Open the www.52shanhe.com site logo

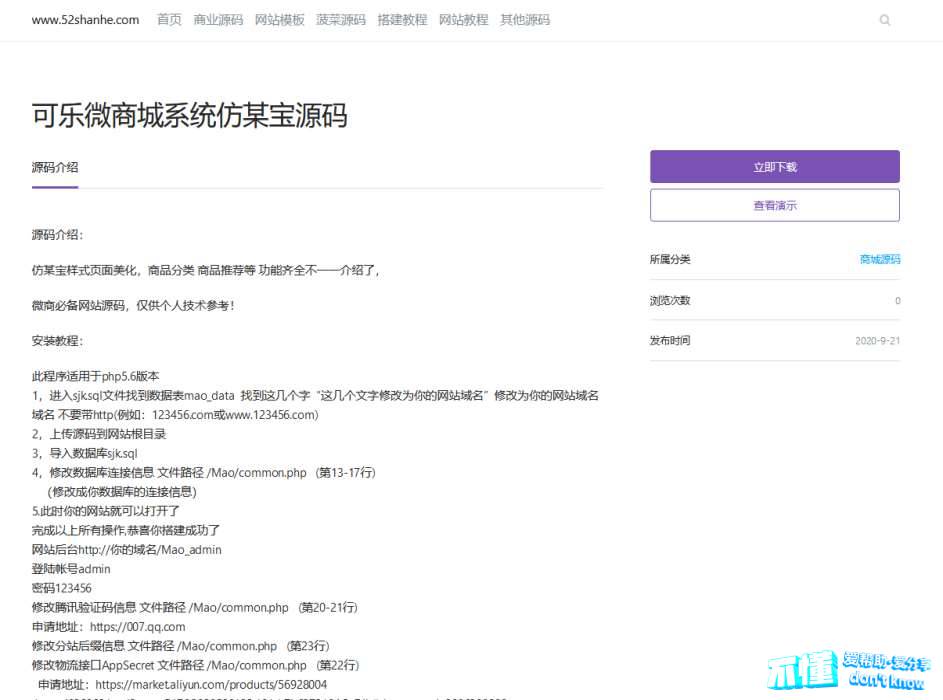[x=85, y=20]
